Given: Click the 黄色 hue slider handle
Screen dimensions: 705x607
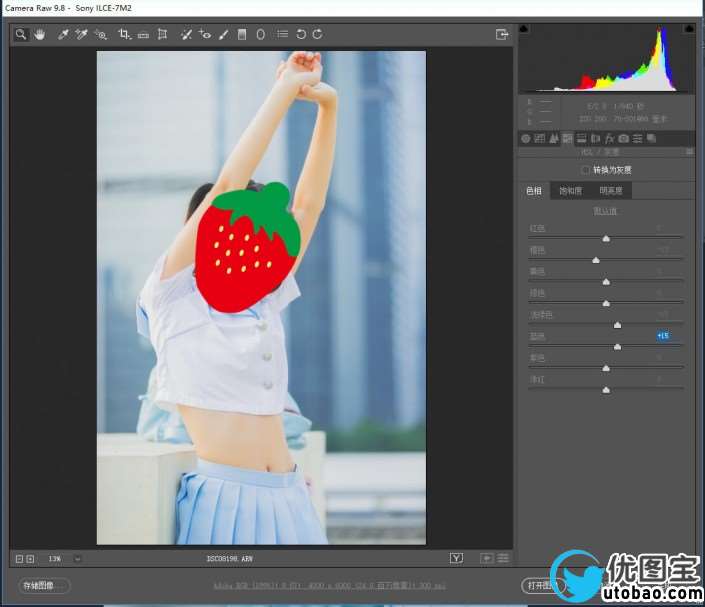Looking at the screenshot, I should (x=606, y=281).
